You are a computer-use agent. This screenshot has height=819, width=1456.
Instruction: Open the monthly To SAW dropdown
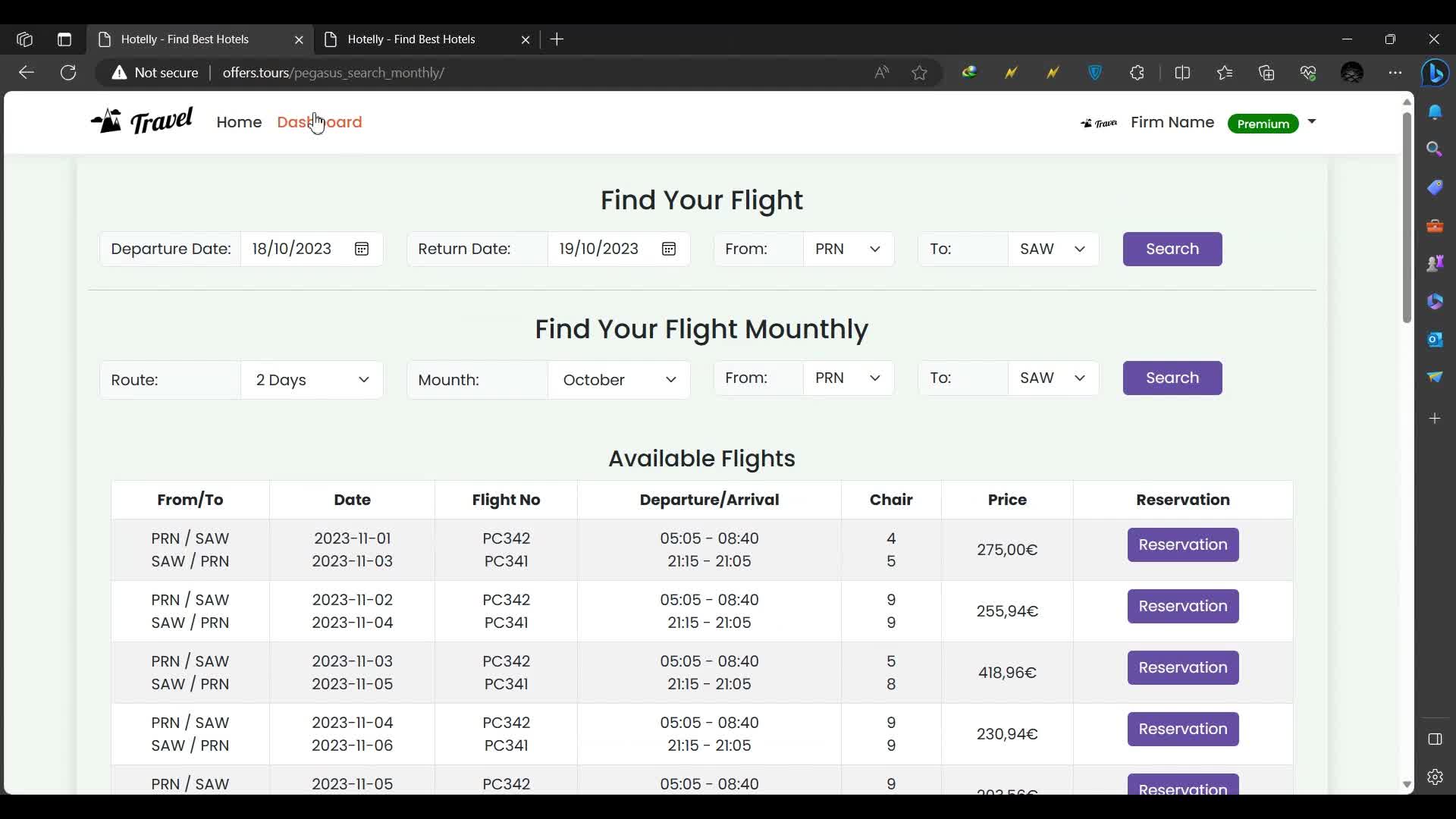(x=1053, y=378)
